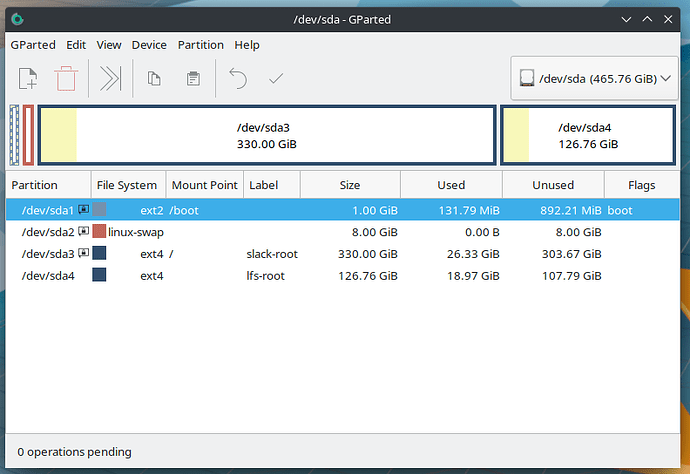This screenshot has width=690, height=474.
Task: Select the /dev/sda1 partition row
Action: tap(342, 209)
